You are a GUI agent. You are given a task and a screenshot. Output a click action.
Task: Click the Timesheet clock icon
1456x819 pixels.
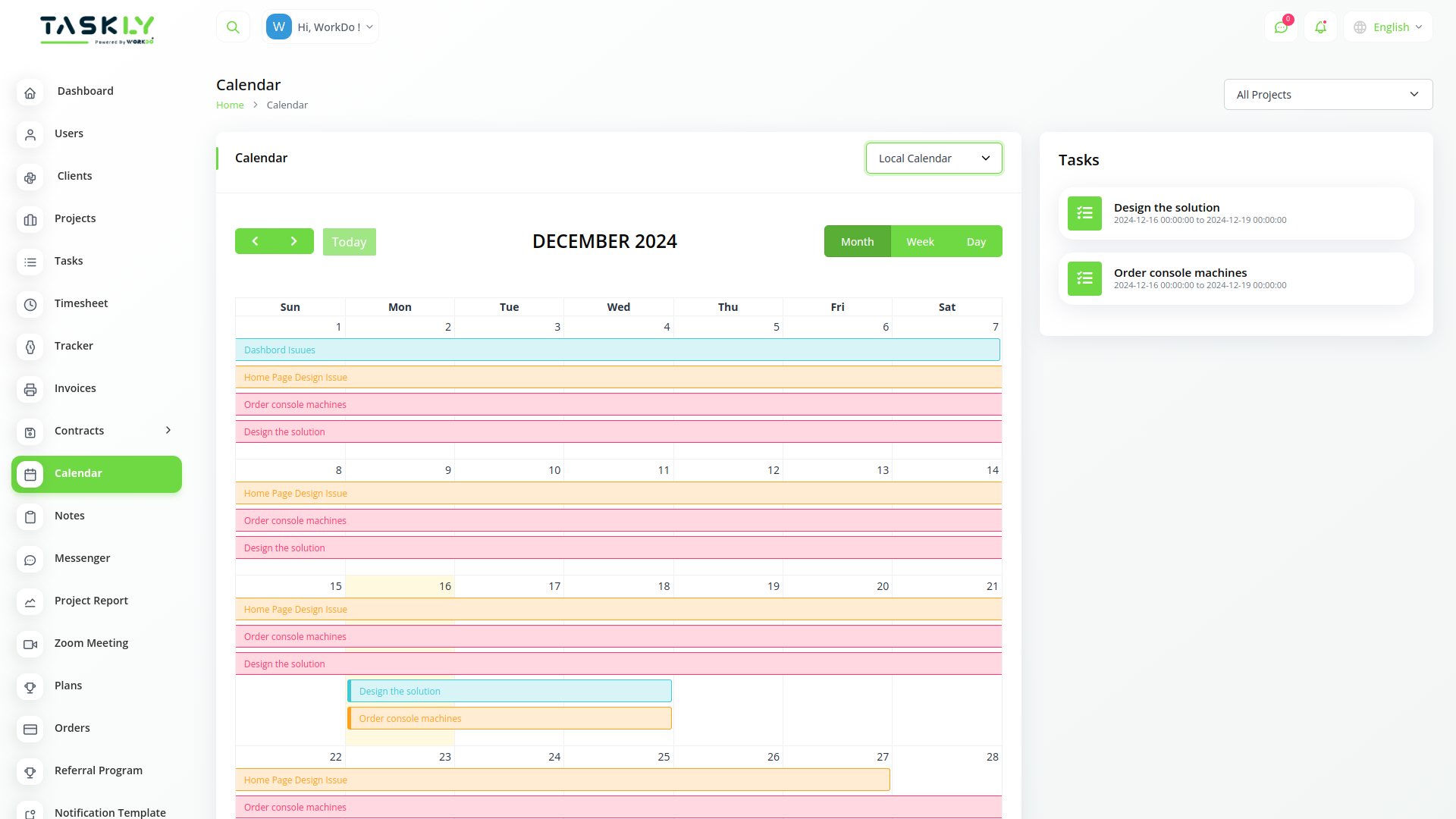[x=30, y=304]
